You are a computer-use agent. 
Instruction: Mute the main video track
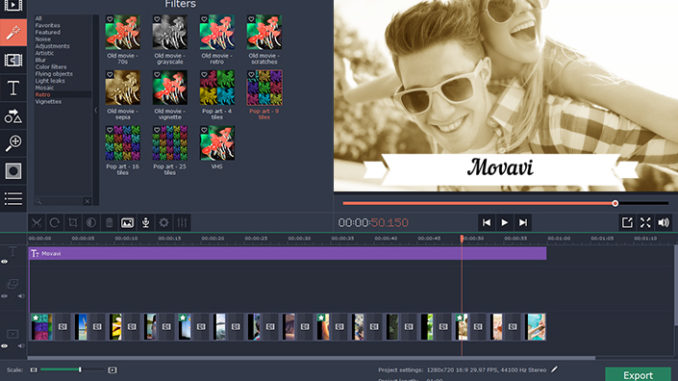click(21, 346)
